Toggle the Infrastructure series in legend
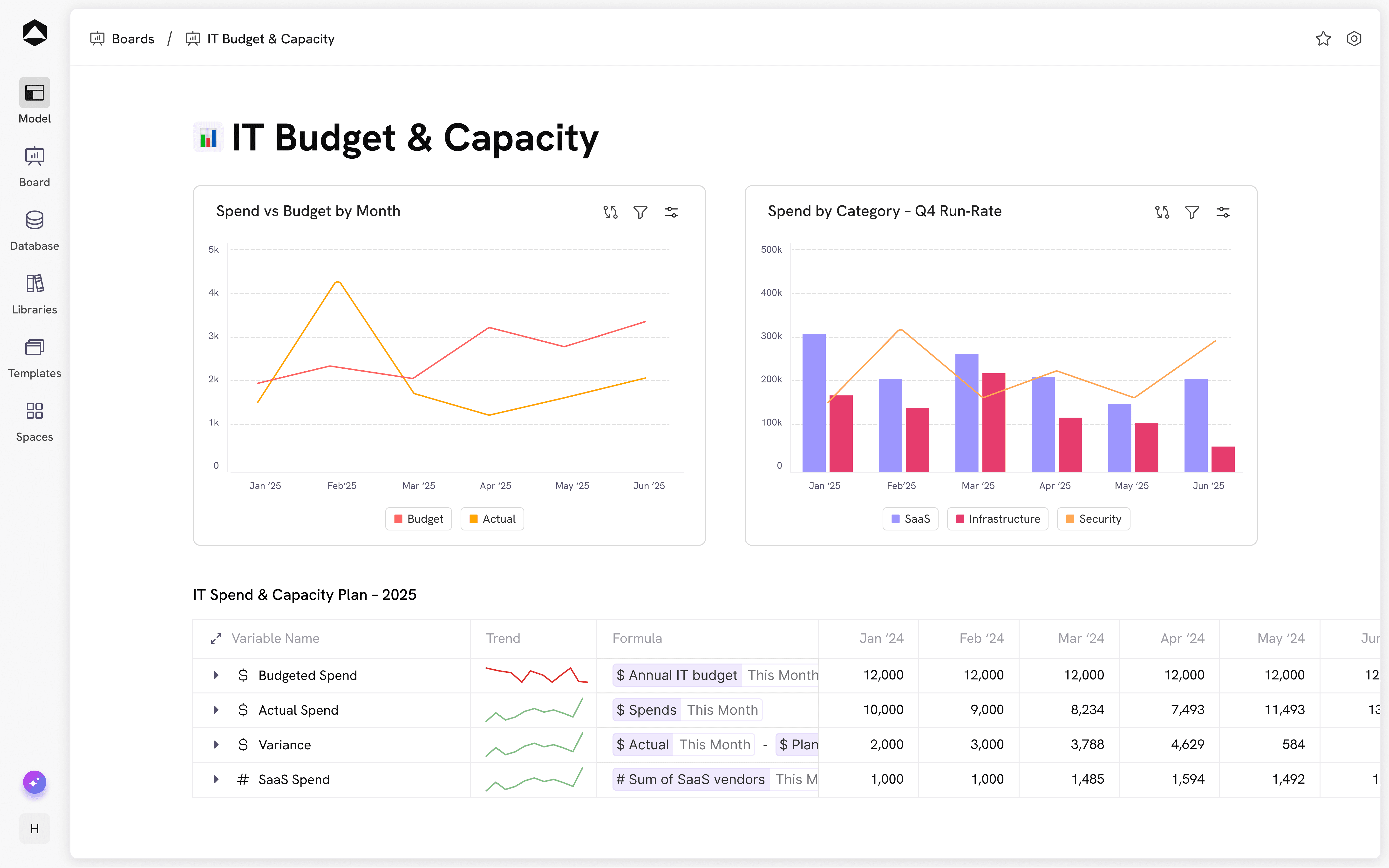This screenshot has height=868, width=1389. pos(998,519)
